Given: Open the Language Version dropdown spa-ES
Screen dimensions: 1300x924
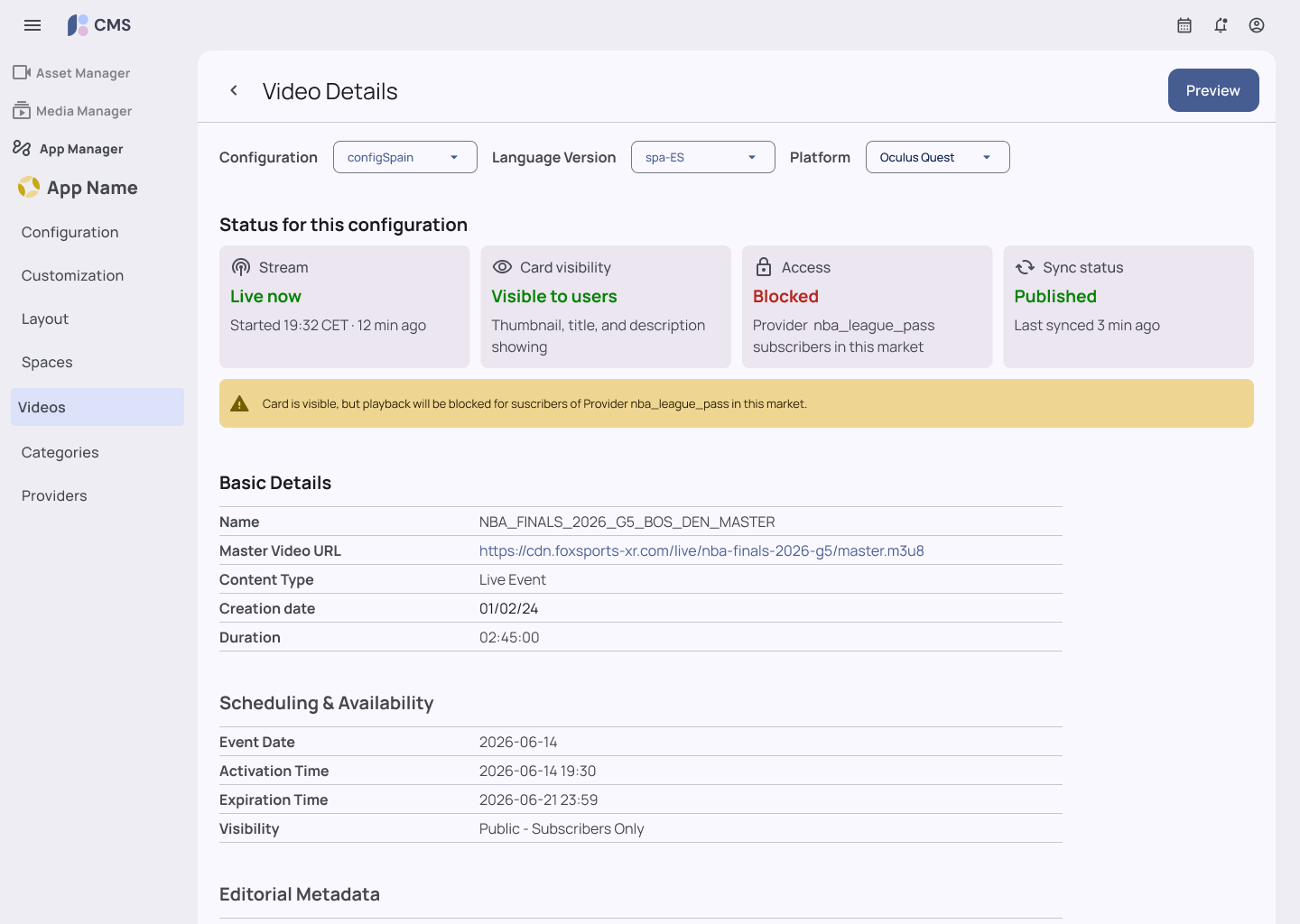Looking at the screenshot, I should [703, 157].
